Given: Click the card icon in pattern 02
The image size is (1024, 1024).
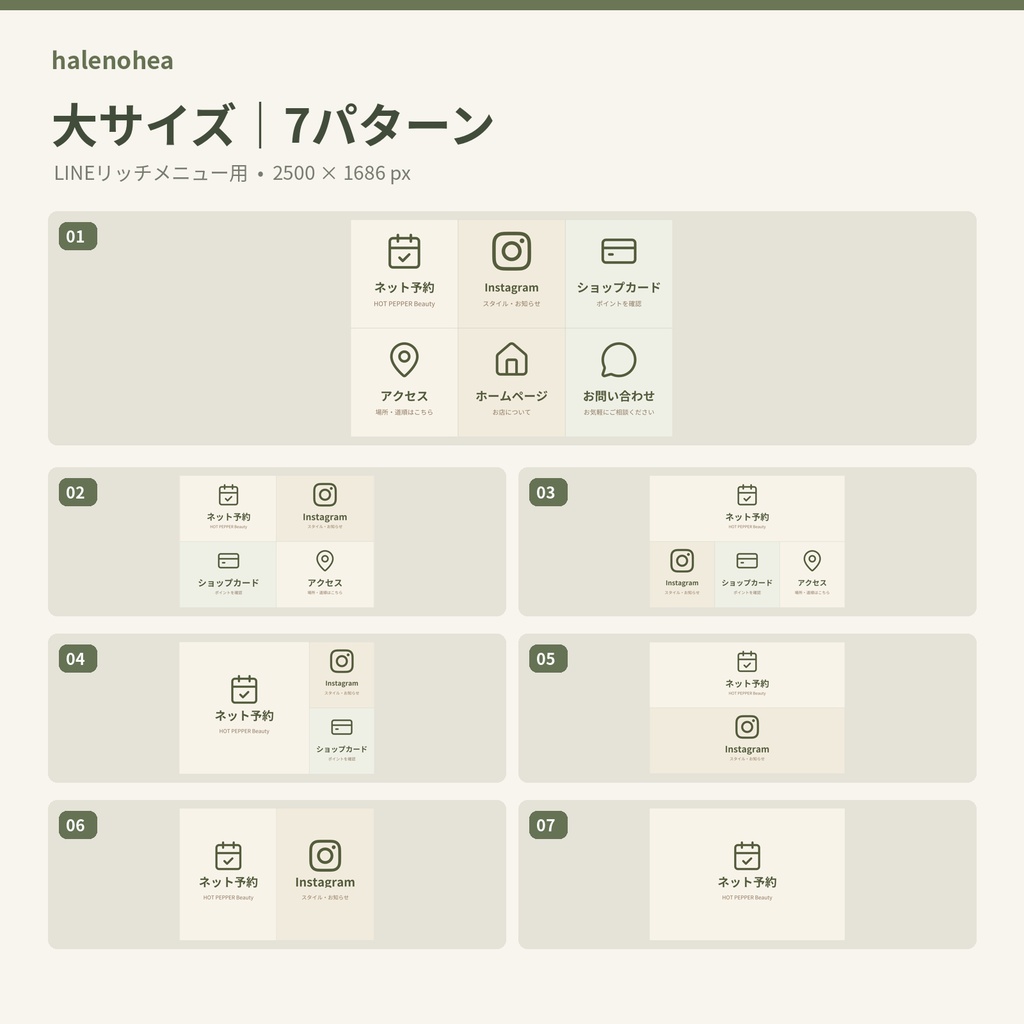Looking at the screenshot, I should (x=229, y=560).
